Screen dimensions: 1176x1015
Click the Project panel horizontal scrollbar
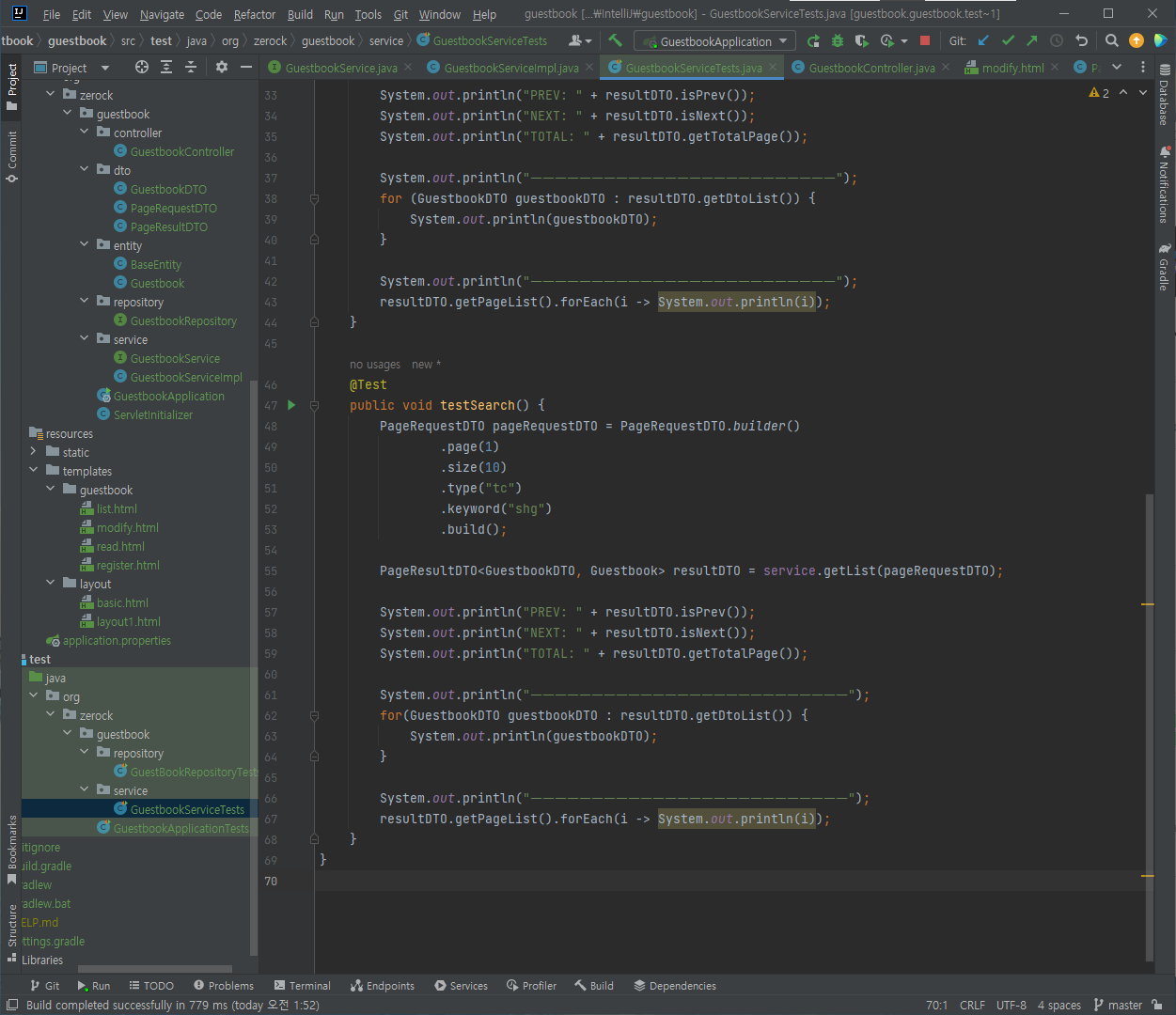coord(154,969)
